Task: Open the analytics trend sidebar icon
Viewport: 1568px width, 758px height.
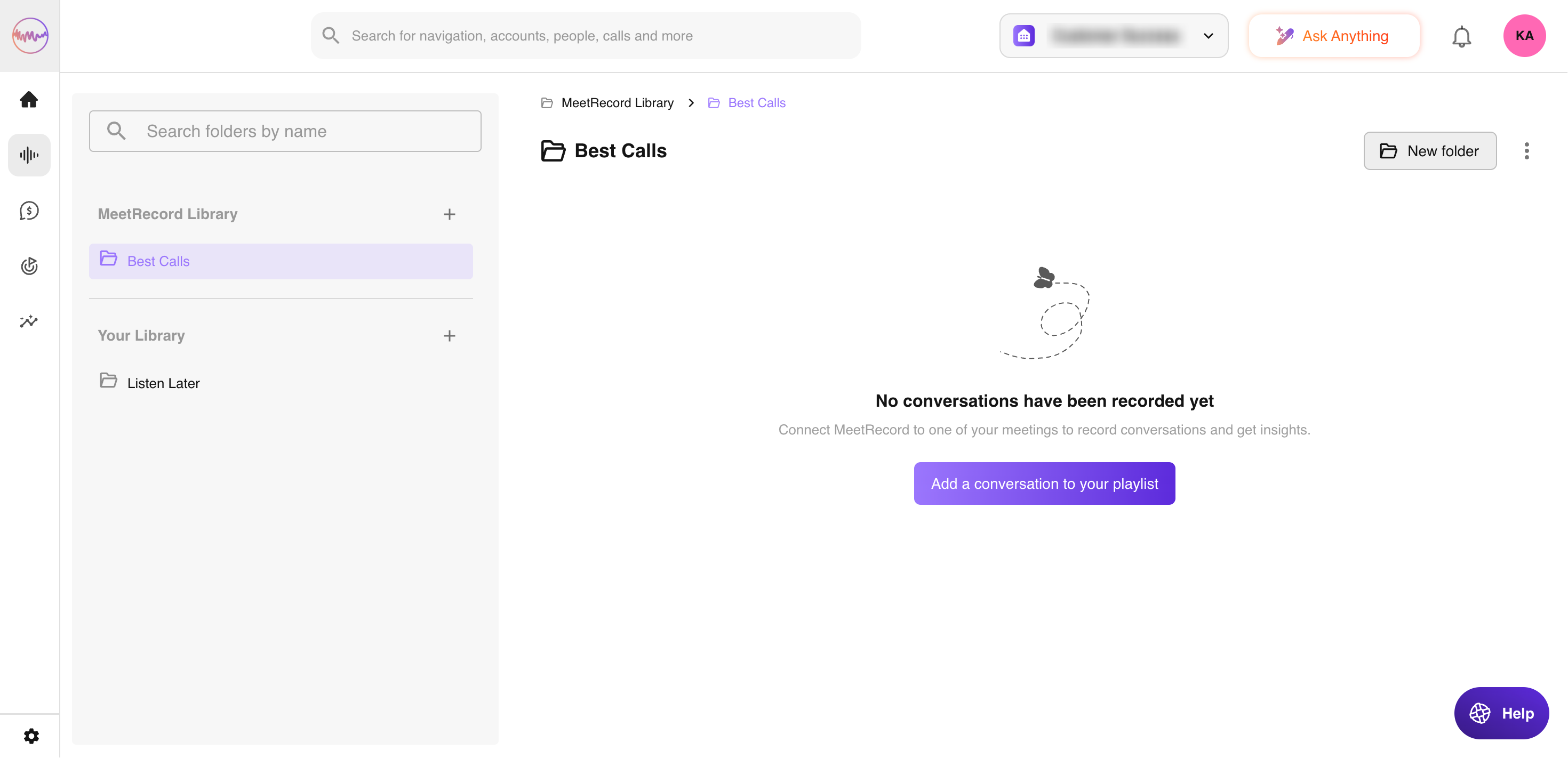Action: pos(29,321)
